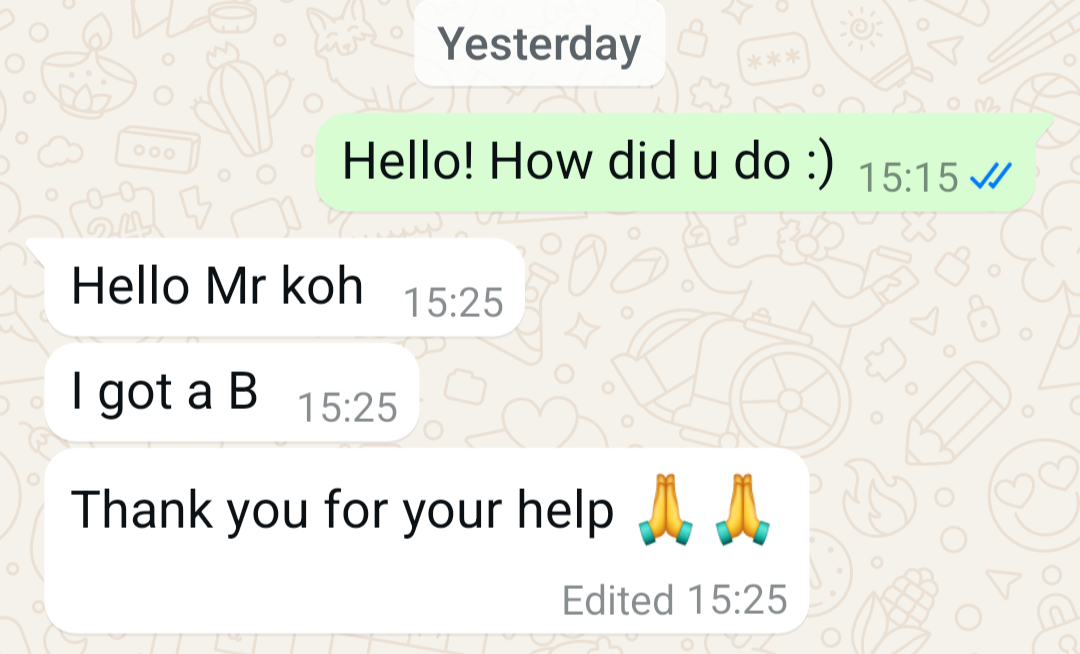This screenshot has height=654, width=1080.
Task: Tap the letter 'B' in grade message
Action: click(x=243, y=390)
